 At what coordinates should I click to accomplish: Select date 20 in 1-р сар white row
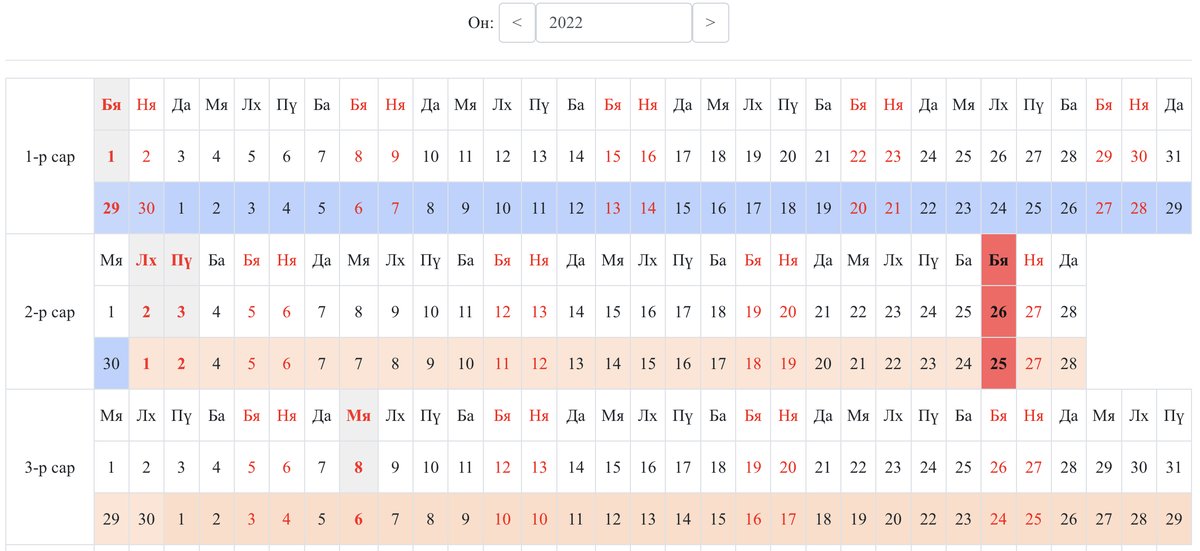tap(788, 156)
